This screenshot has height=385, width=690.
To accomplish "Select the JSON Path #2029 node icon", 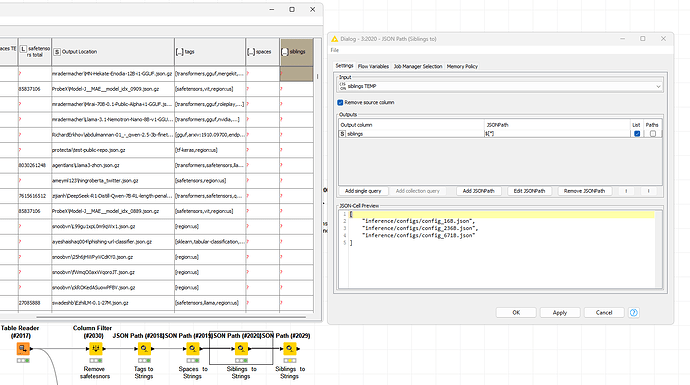I will (x=289, y=349).
